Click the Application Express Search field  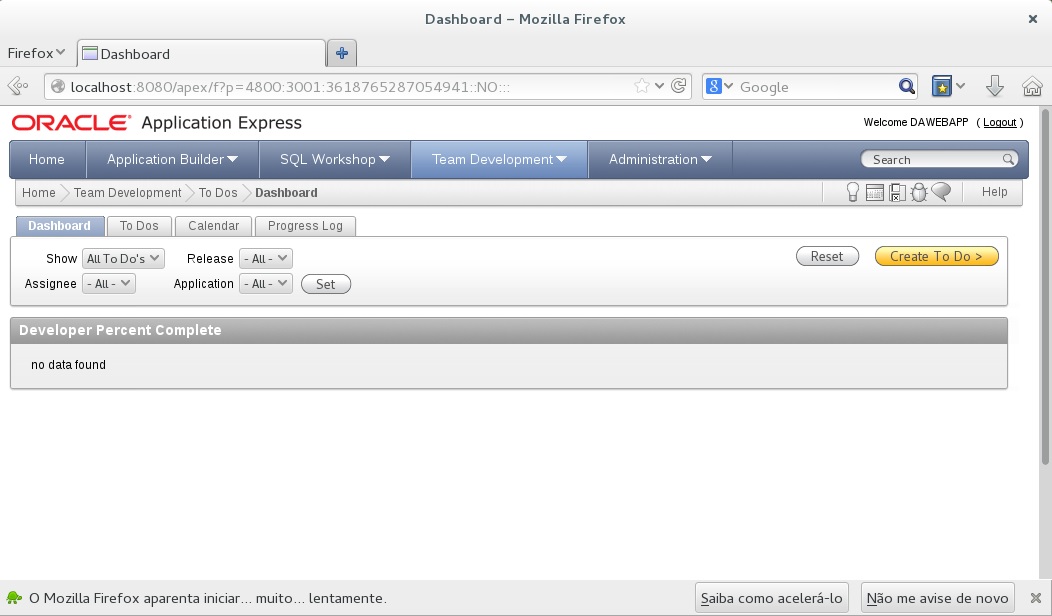(935, 159)
